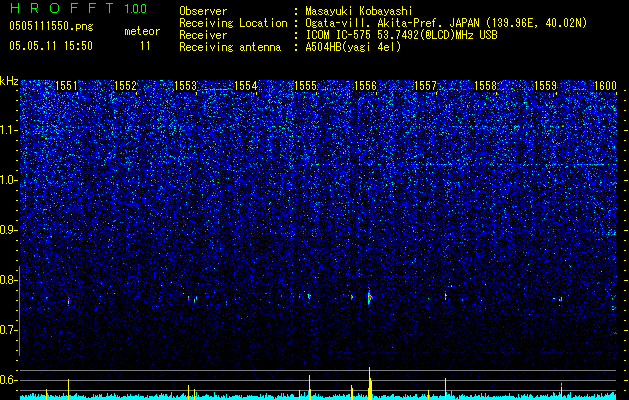Select the word meteor above the count
The image size is (629, 400).
pyautogui.click(x=142, y=31)
